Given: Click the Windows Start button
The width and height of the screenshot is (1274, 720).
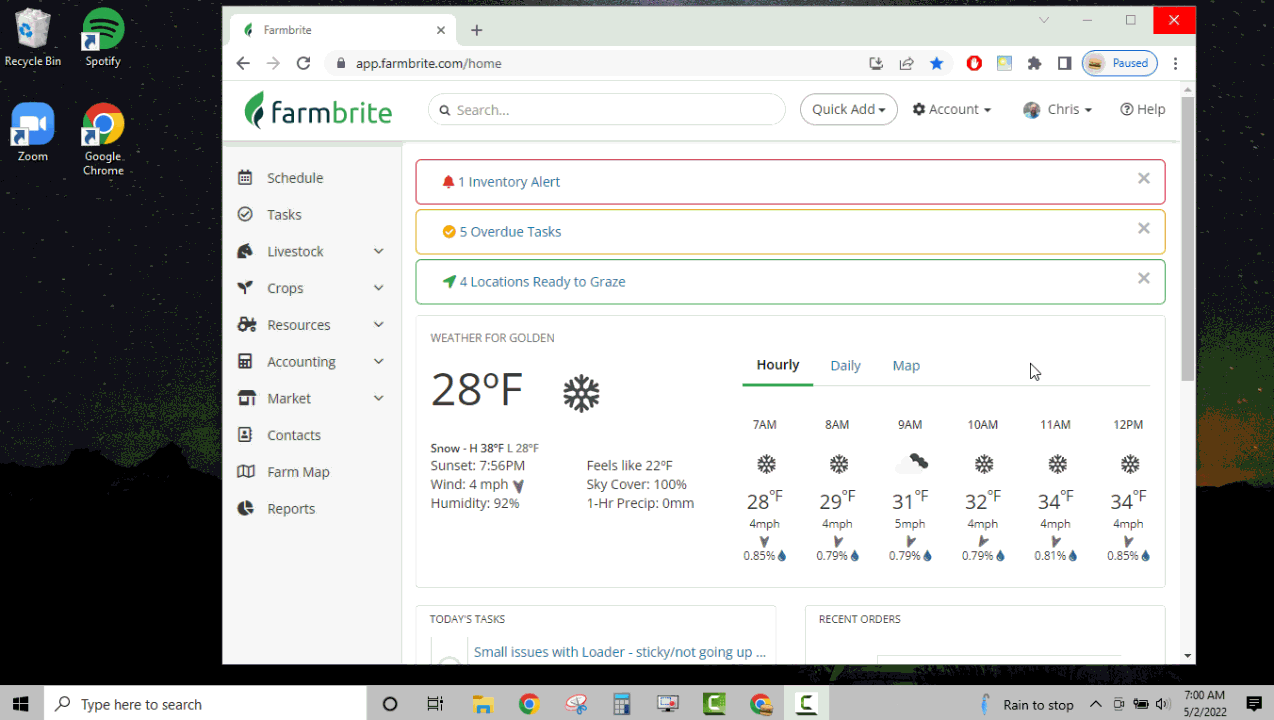Looking at the screenshot, I should [x=20, y=704].
